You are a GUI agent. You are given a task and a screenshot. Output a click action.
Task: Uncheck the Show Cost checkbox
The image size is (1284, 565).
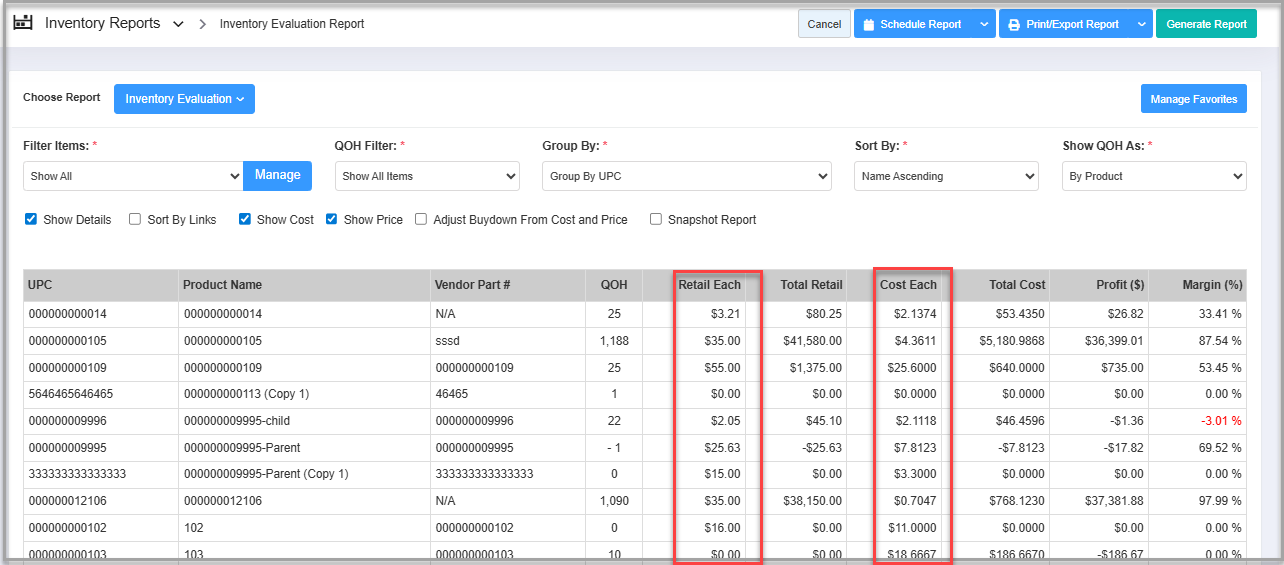tap(245, 219)
